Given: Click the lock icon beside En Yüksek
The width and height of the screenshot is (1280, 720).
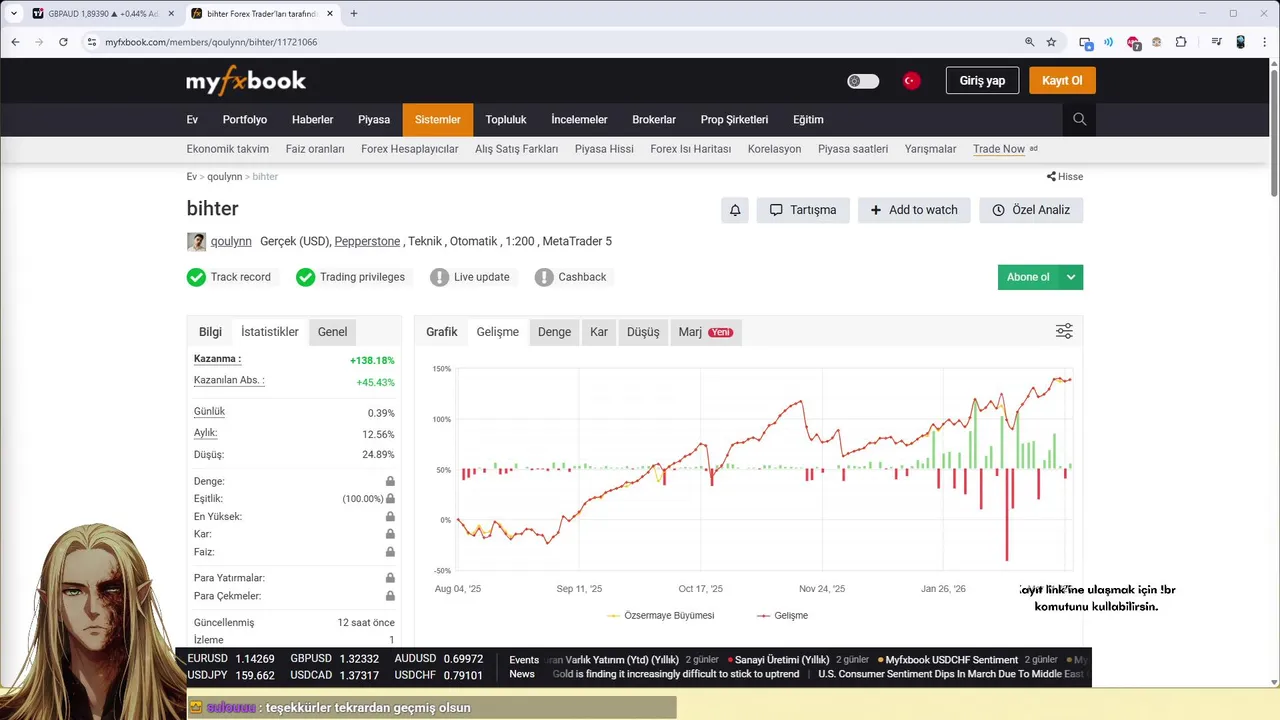Looking at the screenshot, I should tap(390, 517).
